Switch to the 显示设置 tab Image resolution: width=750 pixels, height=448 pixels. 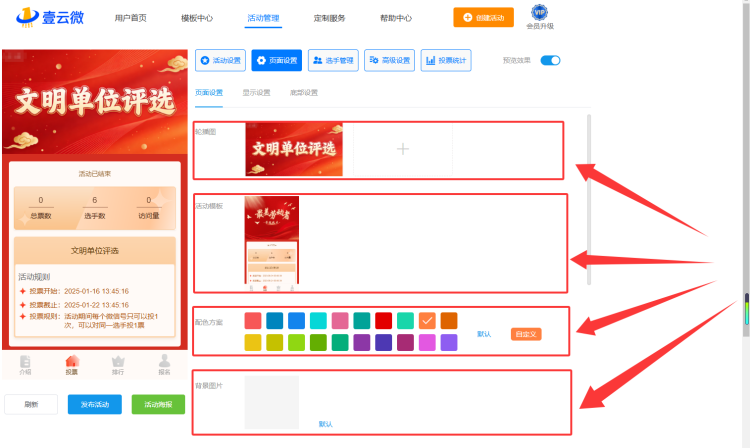(x=256, y=92)
